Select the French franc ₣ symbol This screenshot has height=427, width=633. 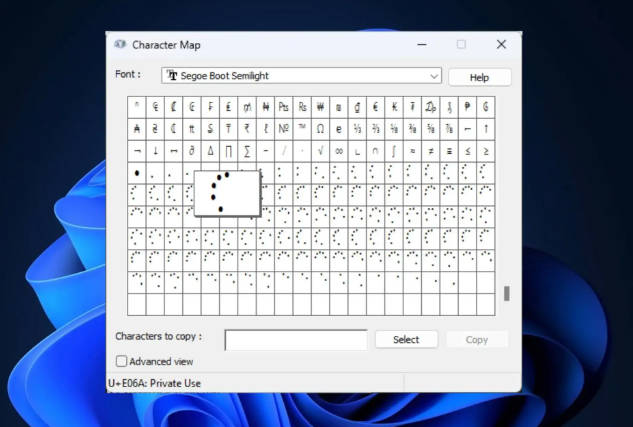click(x=210, y=107)
